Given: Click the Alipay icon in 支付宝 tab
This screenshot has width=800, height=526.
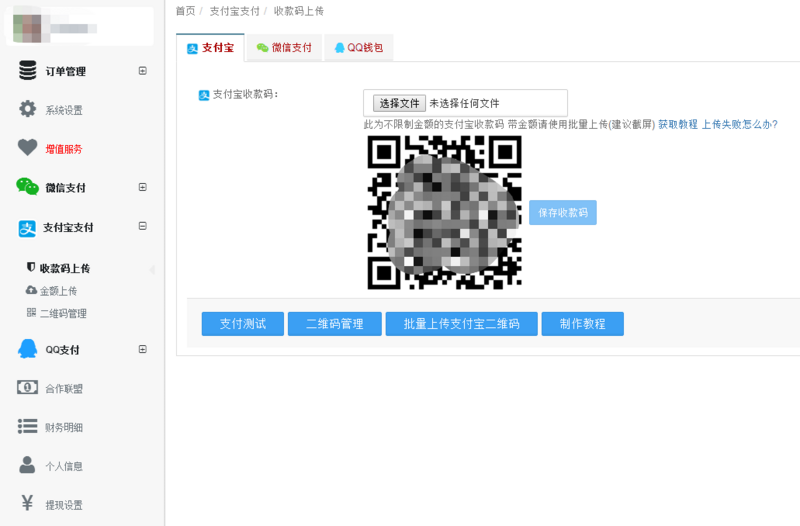Looking at the screenshot, I should pyautogui.click(x=192, y=48).
